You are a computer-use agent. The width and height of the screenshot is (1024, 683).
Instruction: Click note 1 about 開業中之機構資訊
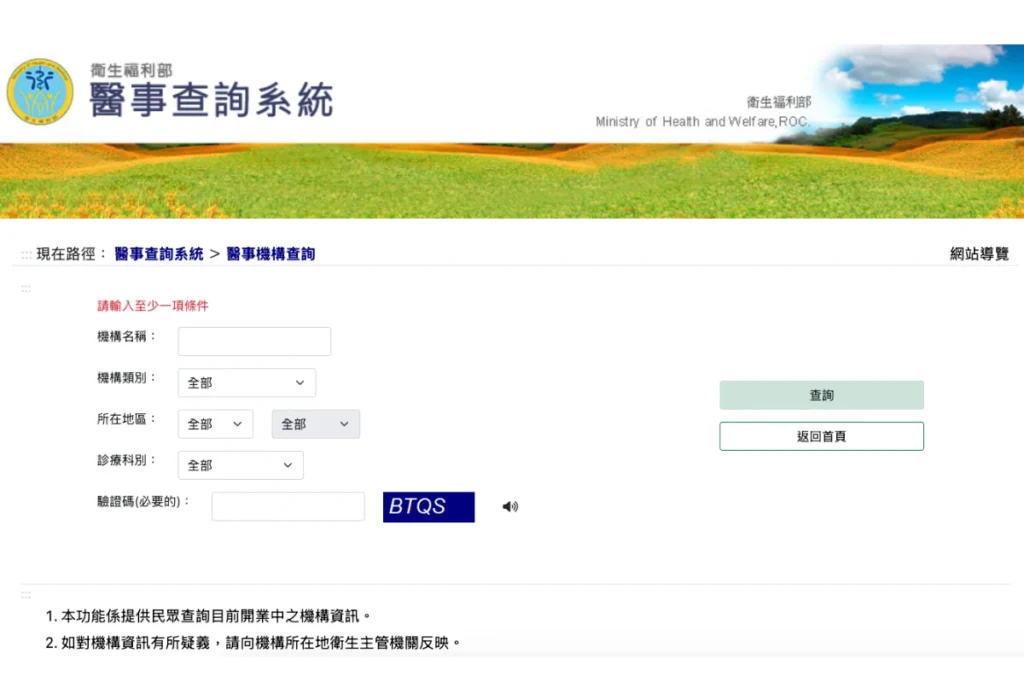(x=208, y=616)
